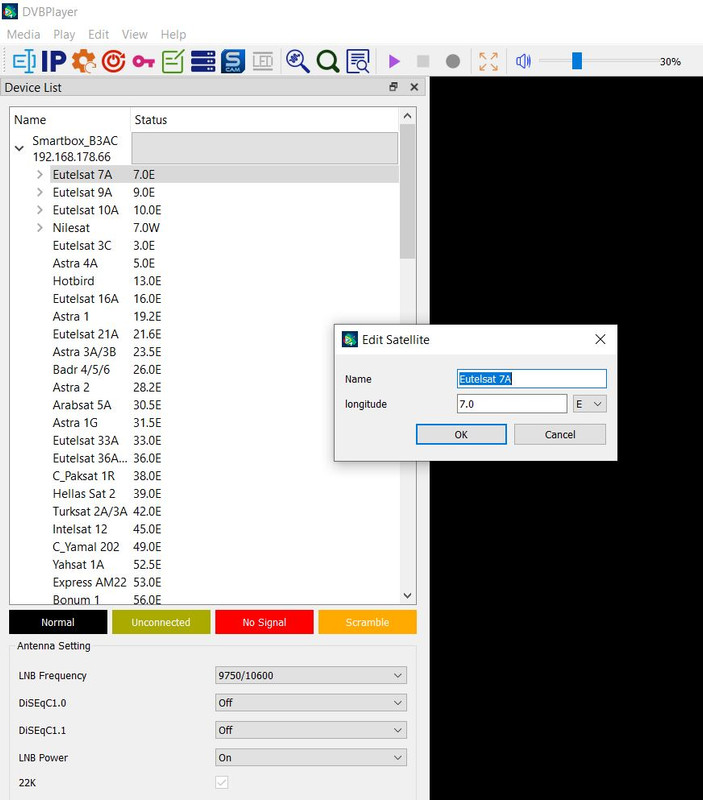Click the device list scroll up arrow
Image resolution: width=703 pixels, height=800 pixels.
click(407, 116)
